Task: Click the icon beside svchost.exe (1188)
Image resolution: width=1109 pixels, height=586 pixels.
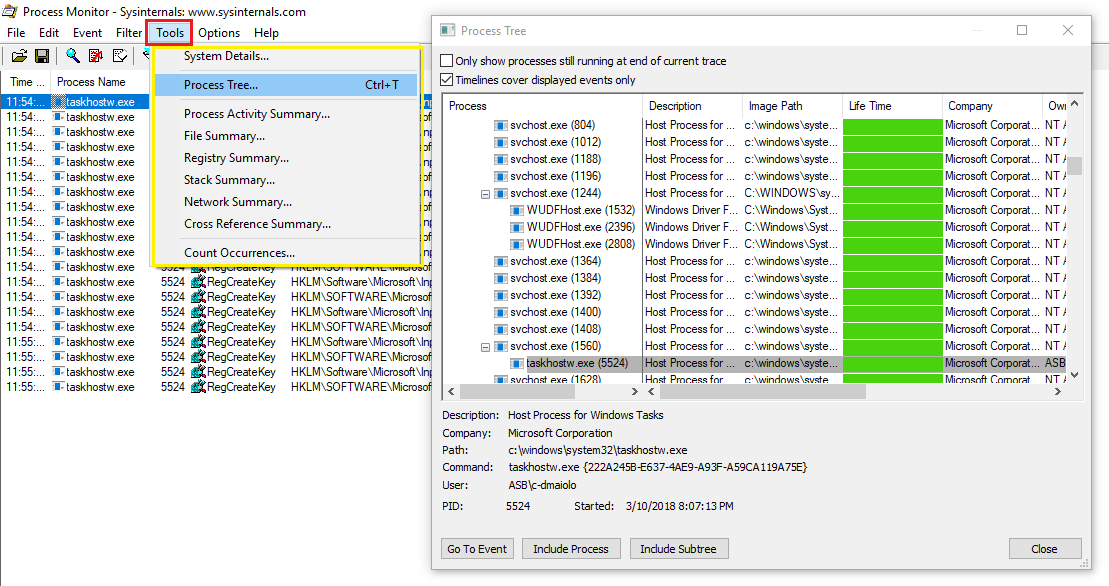Action: coord(500,159)
